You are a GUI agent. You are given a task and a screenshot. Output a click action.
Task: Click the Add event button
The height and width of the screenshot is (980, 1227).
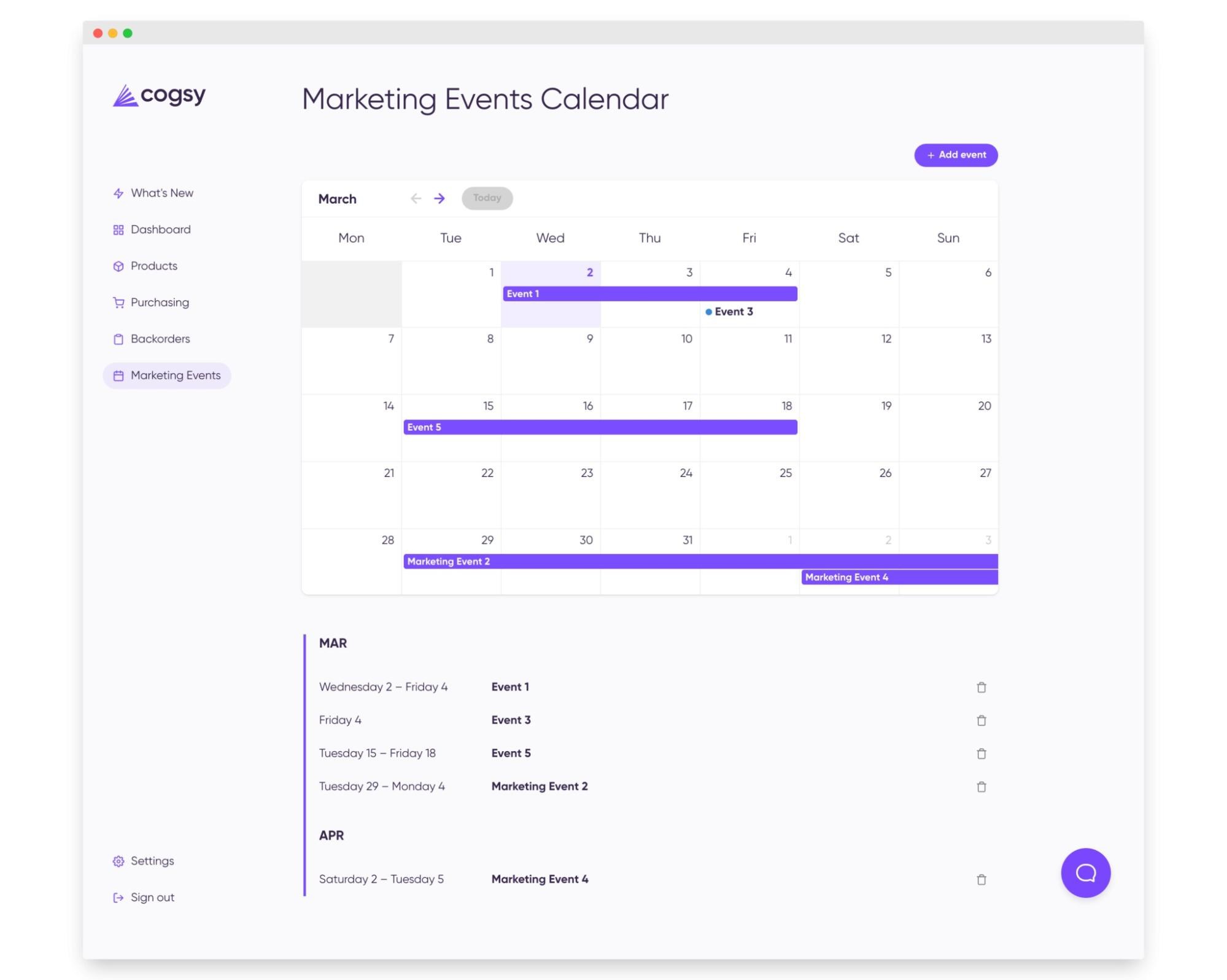(956, 155)
